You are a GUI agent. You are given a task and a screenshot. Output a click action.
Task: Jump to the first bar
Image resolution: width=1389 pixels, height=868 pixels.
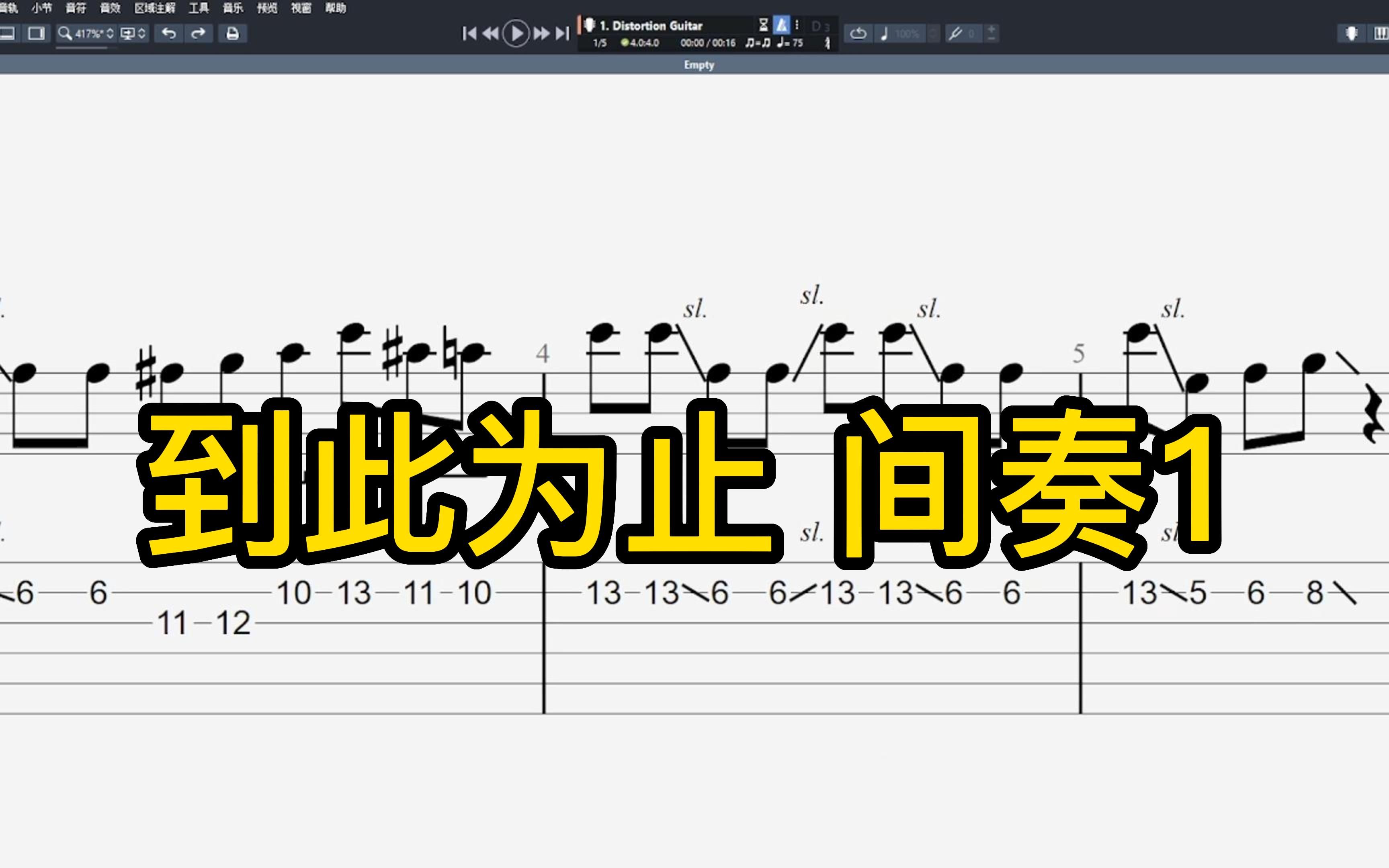(x=469, y=33)
